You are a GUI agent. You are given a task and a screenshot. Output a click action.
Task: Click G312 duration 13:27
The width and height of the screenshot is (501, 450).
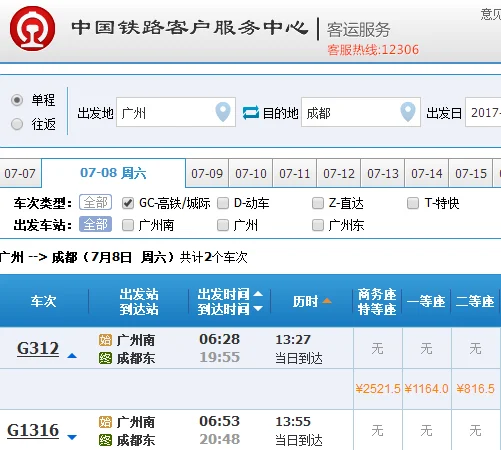point(293,340)
